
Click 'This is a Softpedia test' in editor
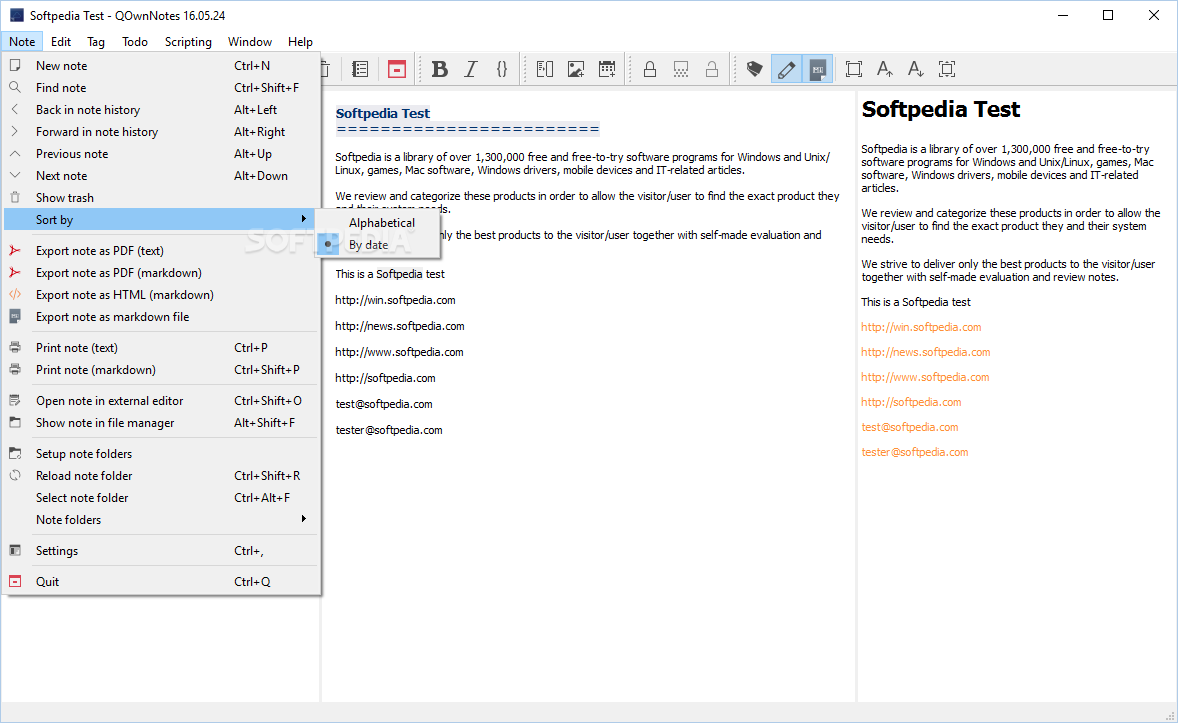click(390, 274)
